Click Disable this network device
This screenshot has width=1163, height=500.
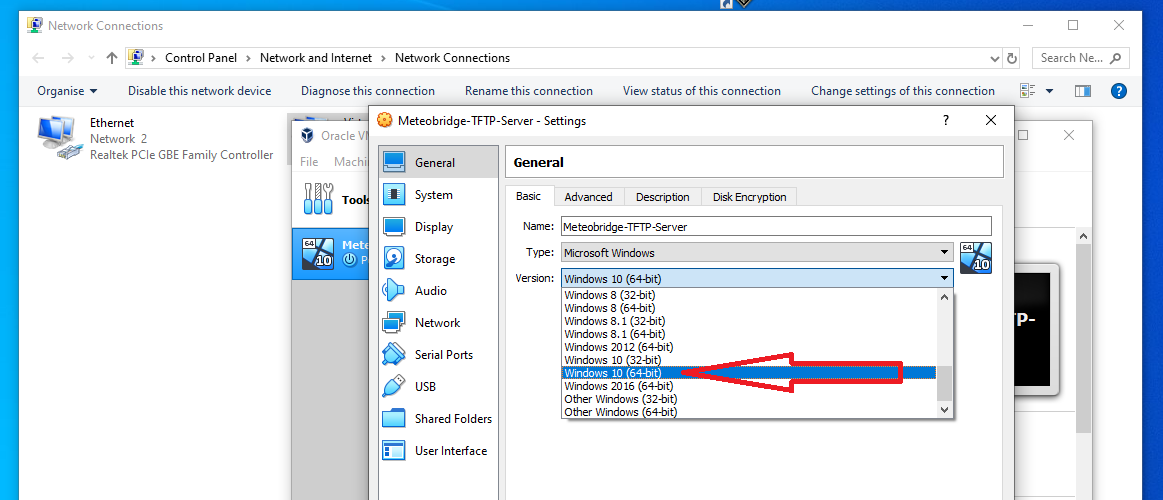(x=199, y=91)
